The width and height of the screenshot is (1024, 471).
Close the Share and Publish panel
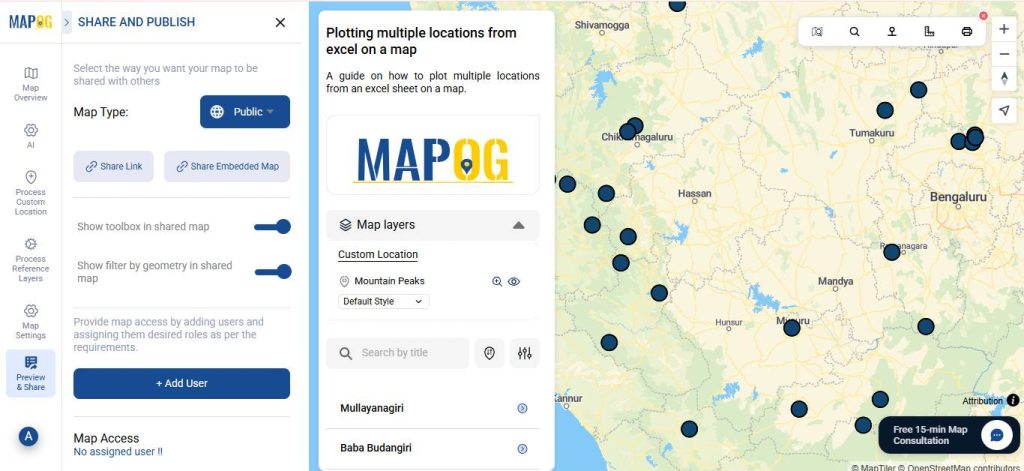click(280, 22)
